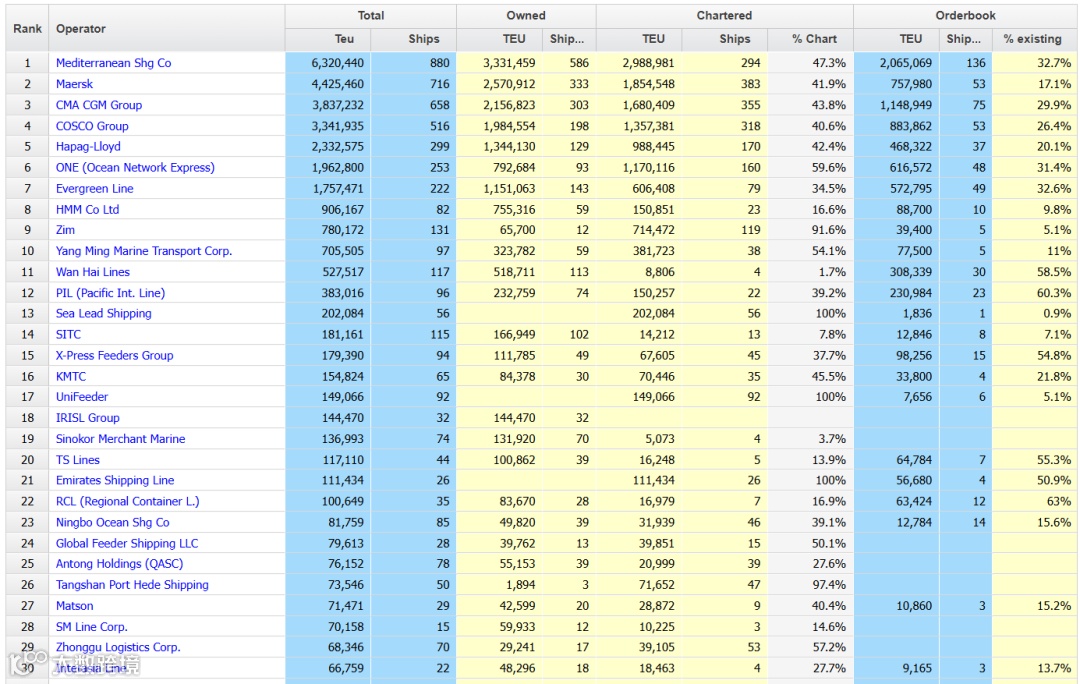Image resolution: width=1080 pixels, height=684 pixels.
Task: Sort by the Rank column header
Action: (x=28, y=28)
